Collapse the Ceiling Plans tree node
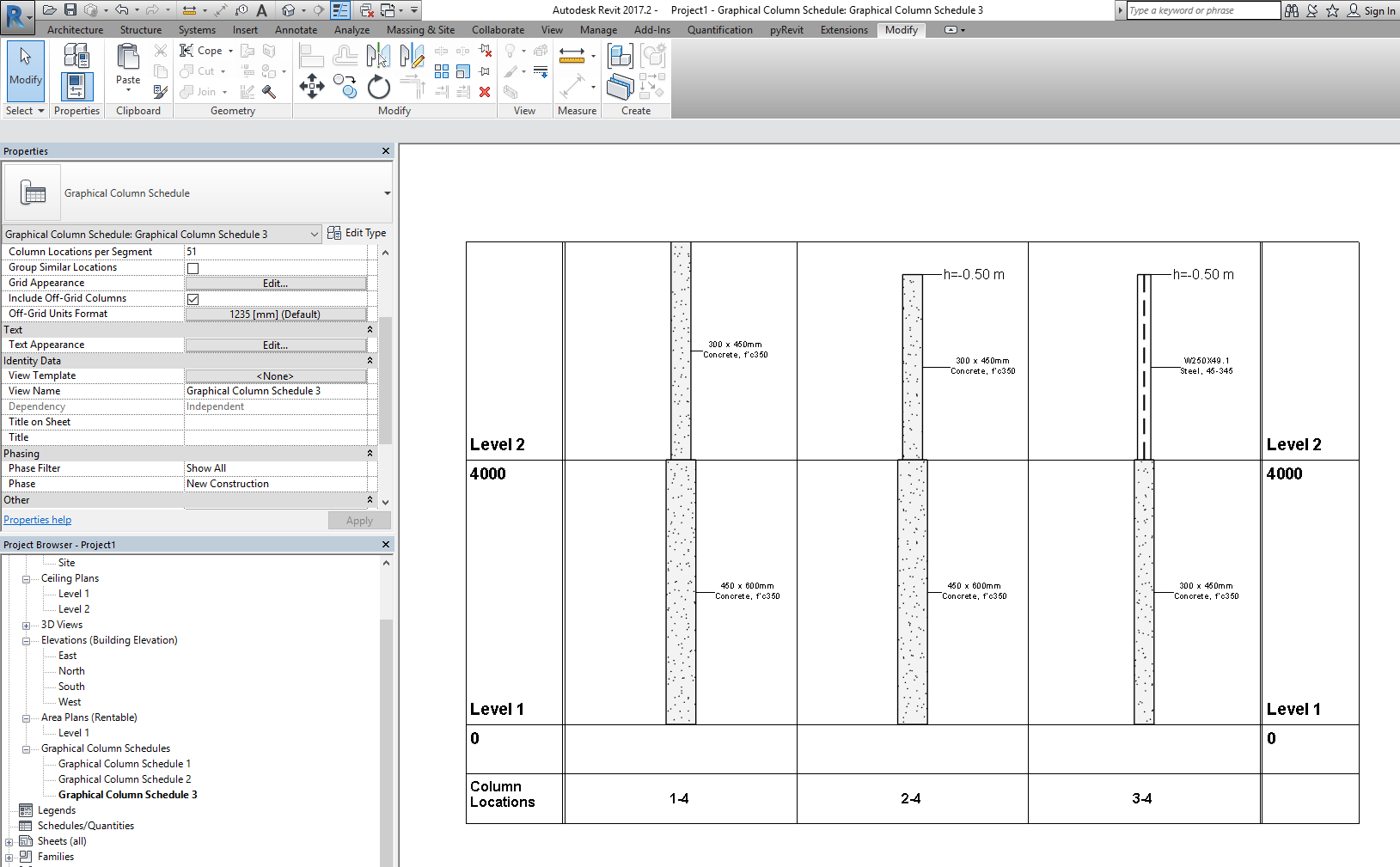This screenshot has width=1400, height=867. pyautogui.click(x=26, y=579)
